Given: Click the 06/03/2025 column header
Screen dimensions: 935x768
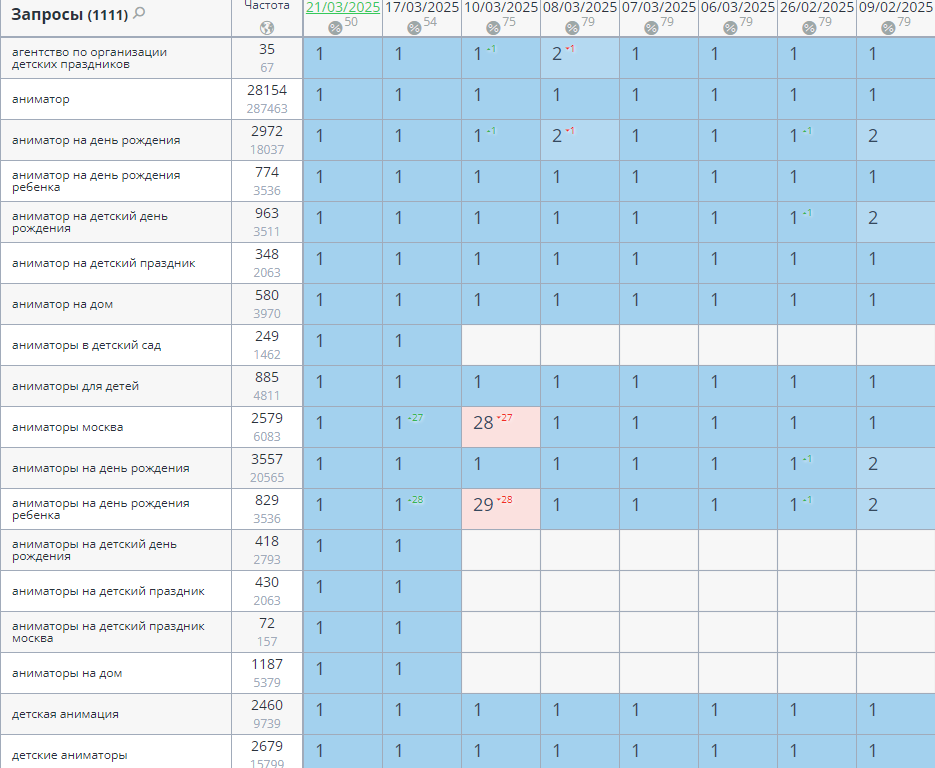Looking at the screenshot, I should click(738, 7).
